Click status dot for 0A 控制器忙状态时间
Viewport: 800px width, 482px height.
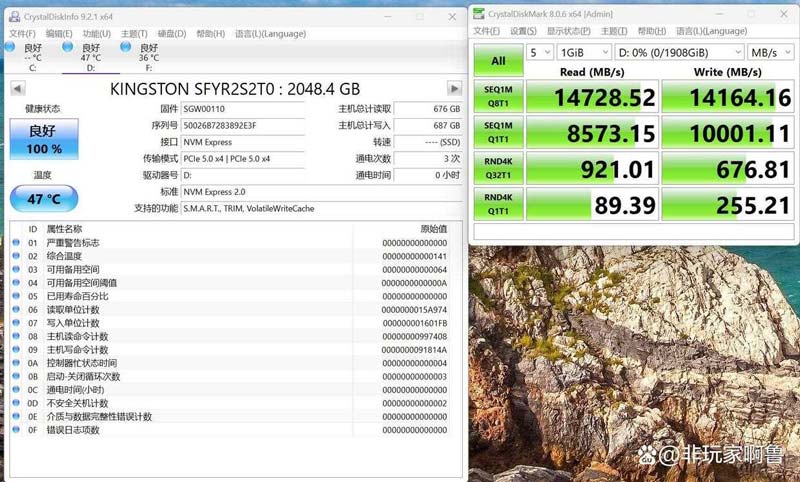(16, 363)
